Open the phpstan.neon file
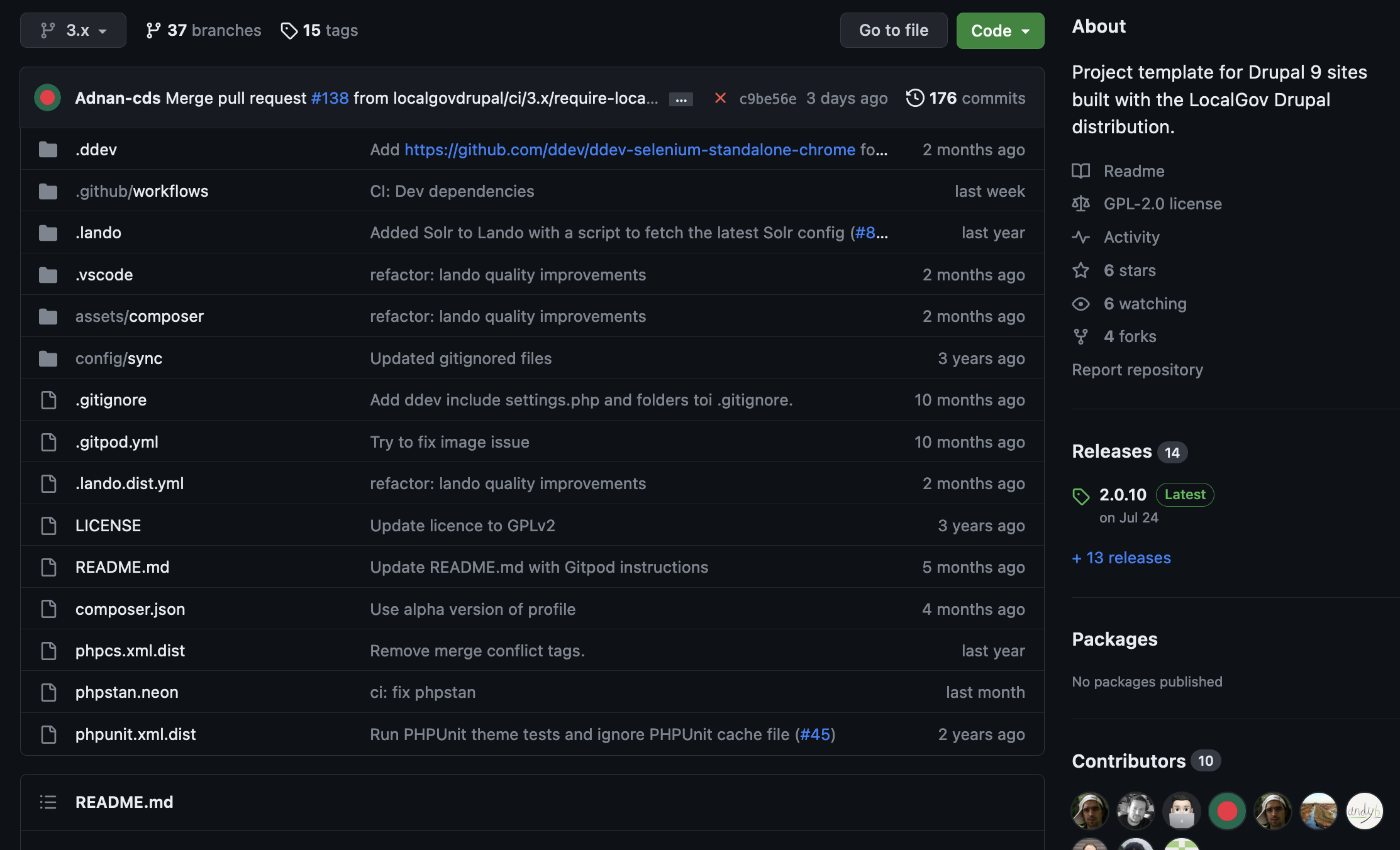Screen dimensions: 1400x850 [x=127, y=692]
